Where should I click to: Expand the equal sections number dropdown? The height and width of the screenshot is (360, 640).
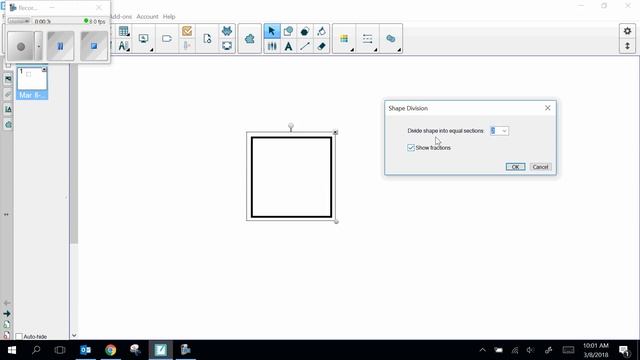pos(504,131)
